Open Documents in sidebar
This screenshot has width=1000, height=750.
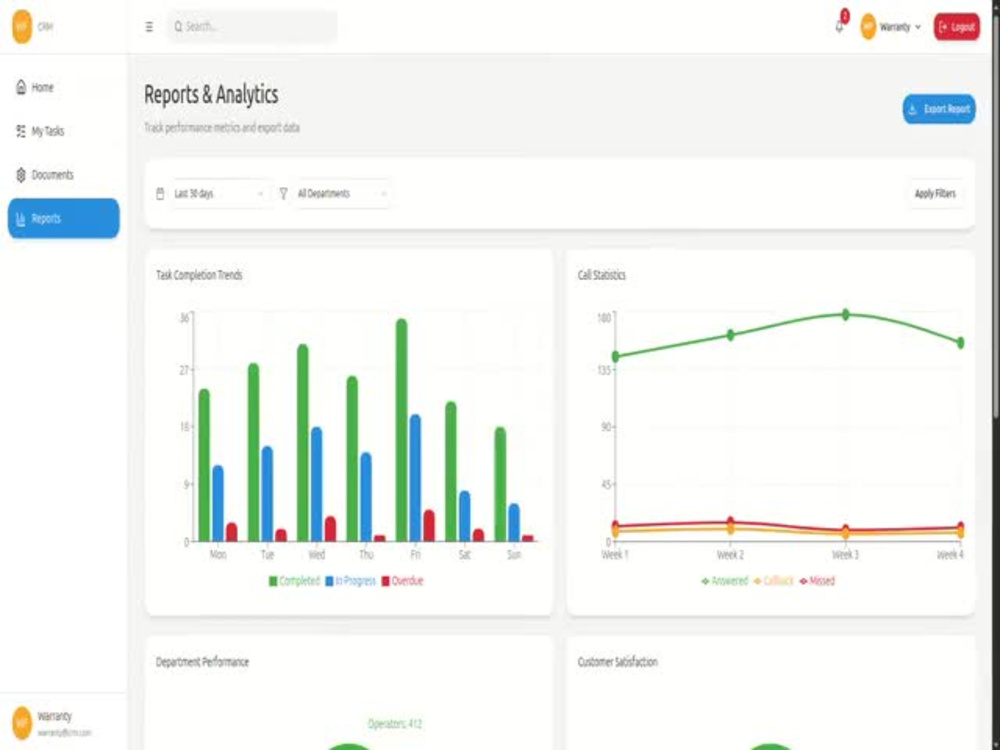coord(63,175)
